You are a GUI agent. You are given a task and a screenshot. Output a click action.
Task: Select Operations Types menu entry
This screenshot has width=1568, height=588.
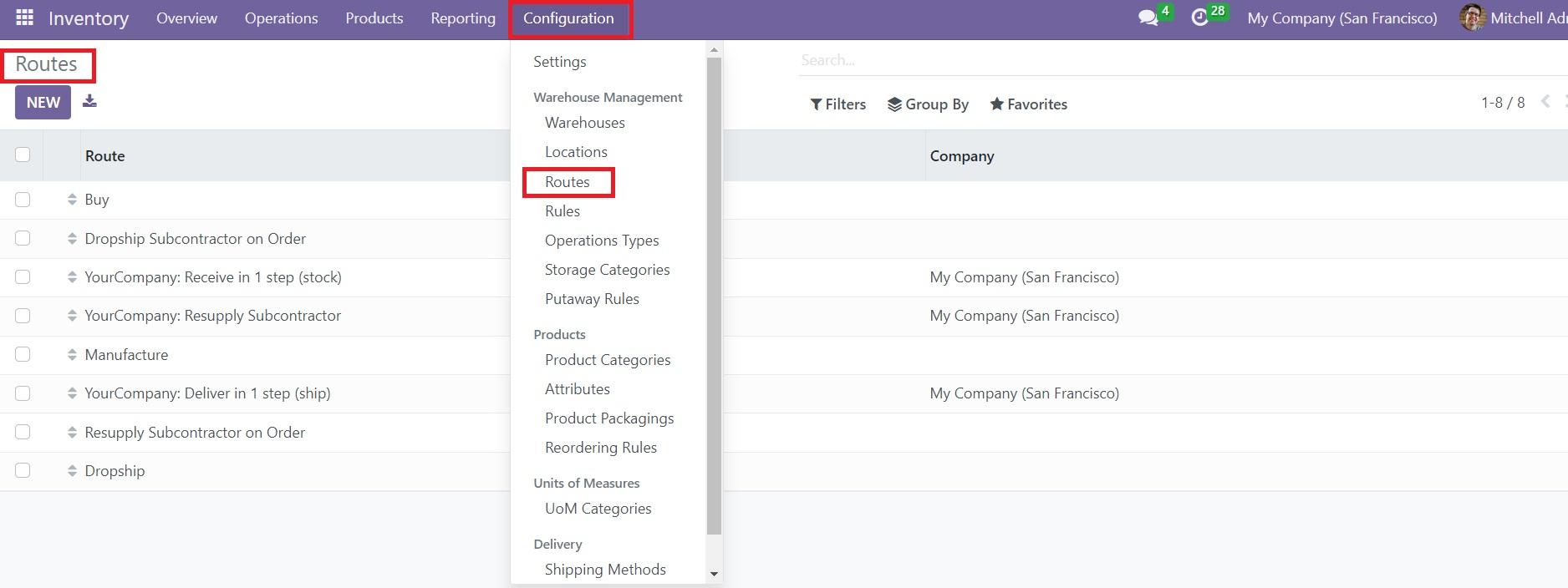tap(602, 241)
